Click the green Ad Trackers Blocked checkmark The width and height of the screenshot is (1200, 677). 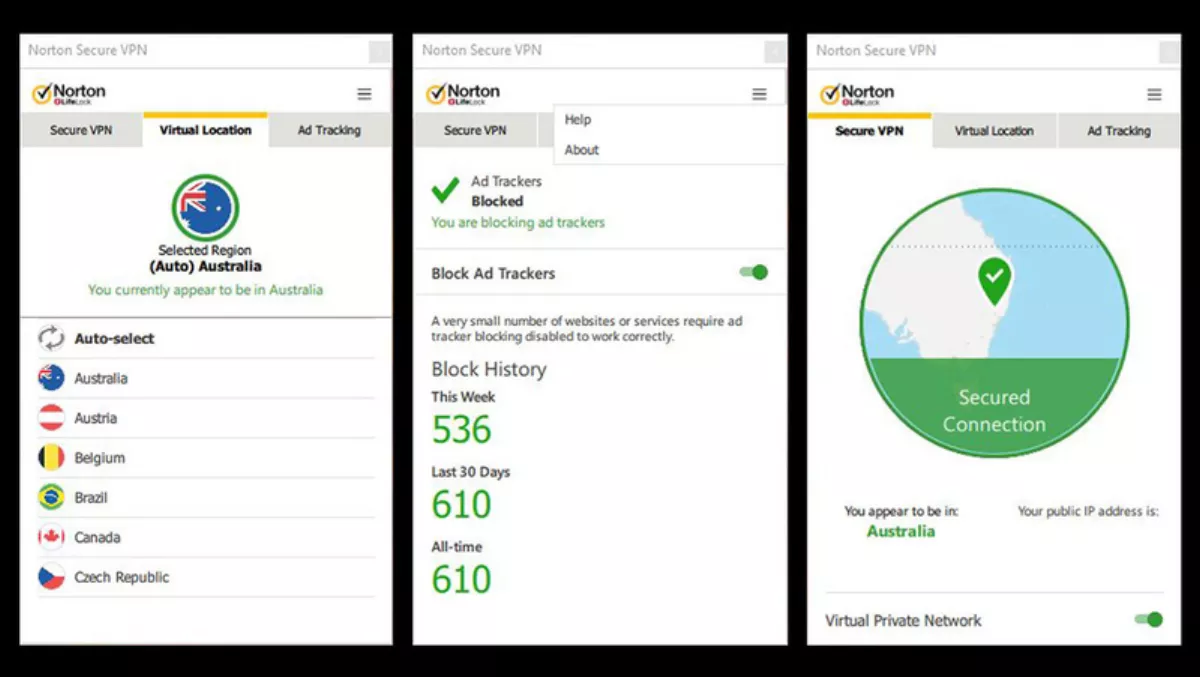(x=446, y=190)
